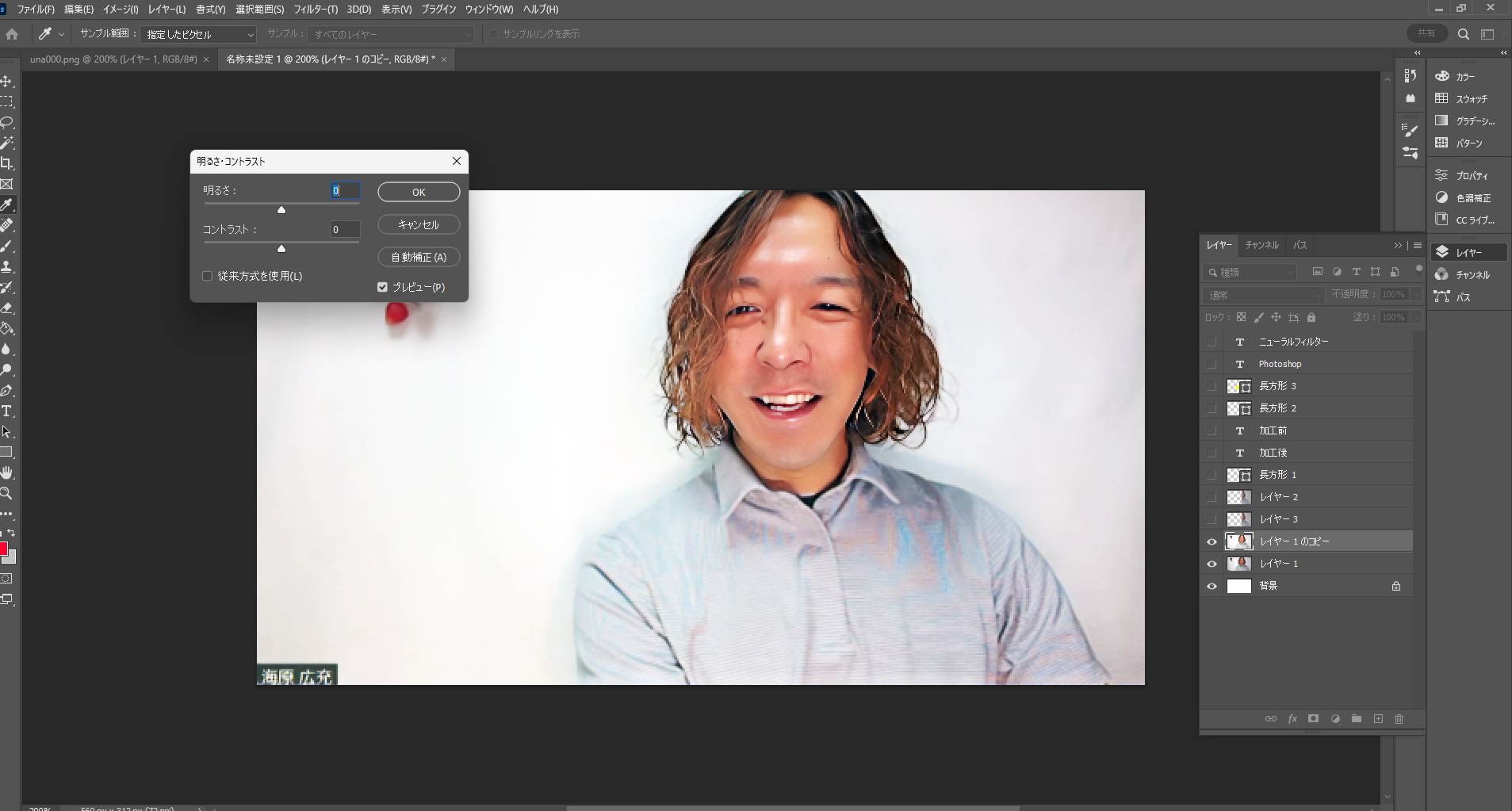Open the イメージ(I) menu
1512x811 pixels.
[x=121, y=10]
